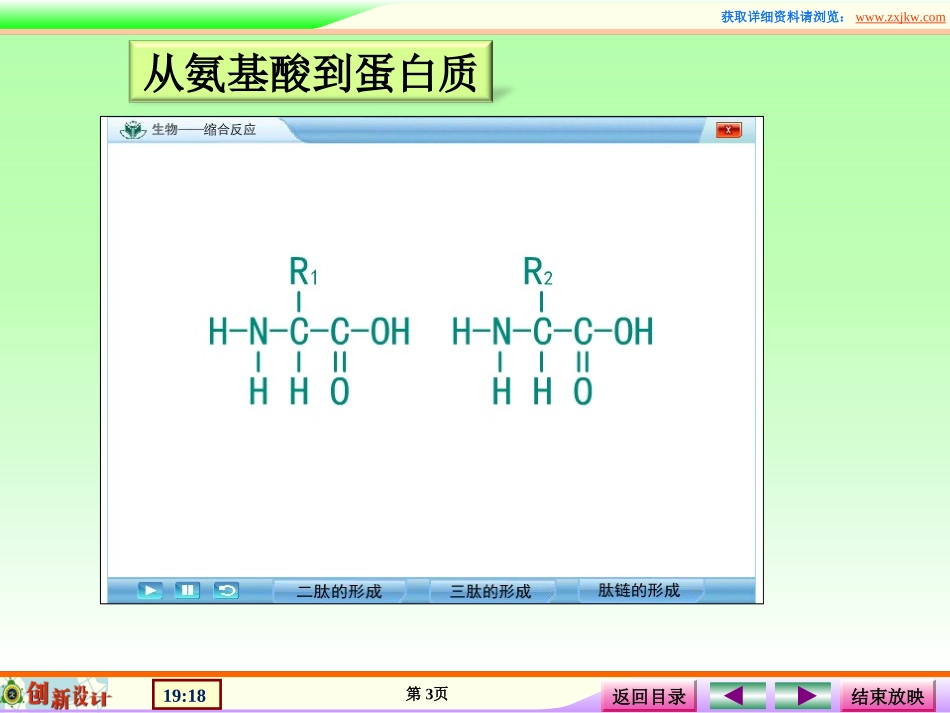This screenshot has height=713, width=950.
Task: Pause the animation playback
Action: click(187, 590)
